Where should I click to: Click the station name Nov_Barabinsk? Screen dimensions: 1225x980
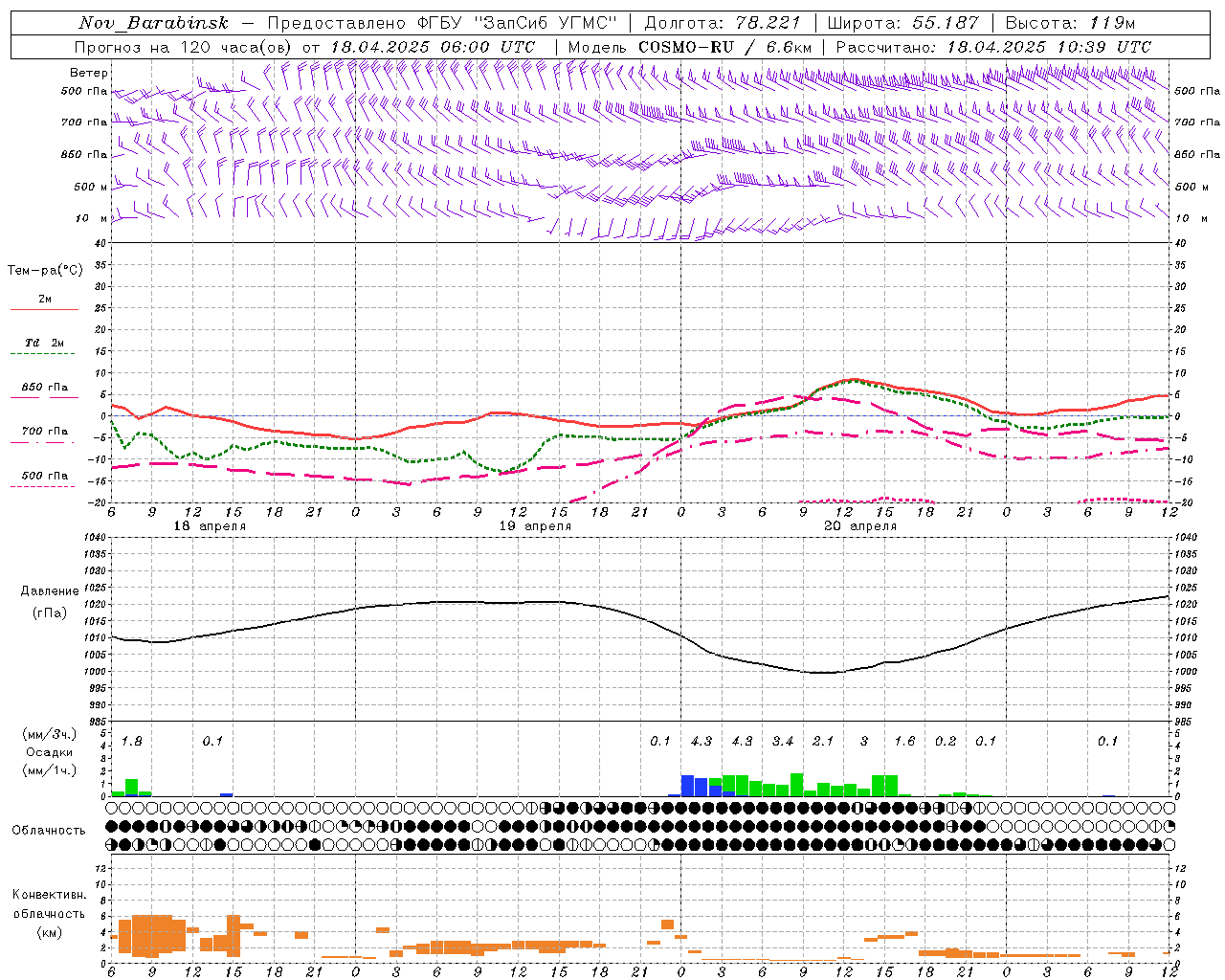(x=153, y=23)
